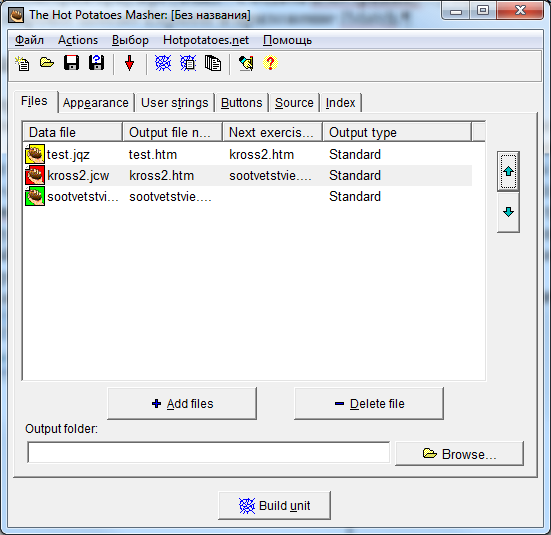The width and height of the screenshot is (551, 535).
Task: Open the Actions menu
Action: [x=78, y=40]
